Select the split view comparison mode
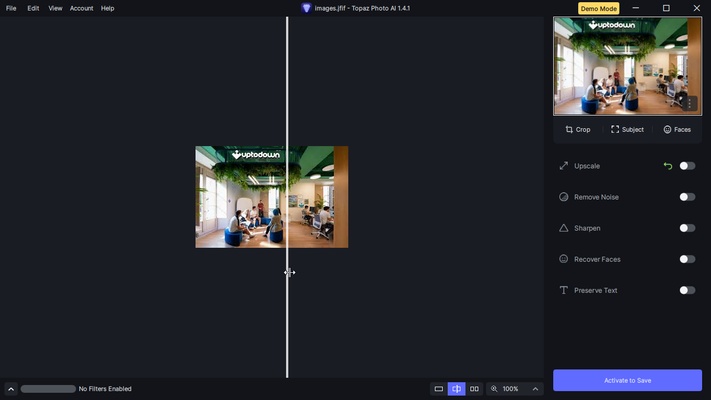 (x=456, y=389)
